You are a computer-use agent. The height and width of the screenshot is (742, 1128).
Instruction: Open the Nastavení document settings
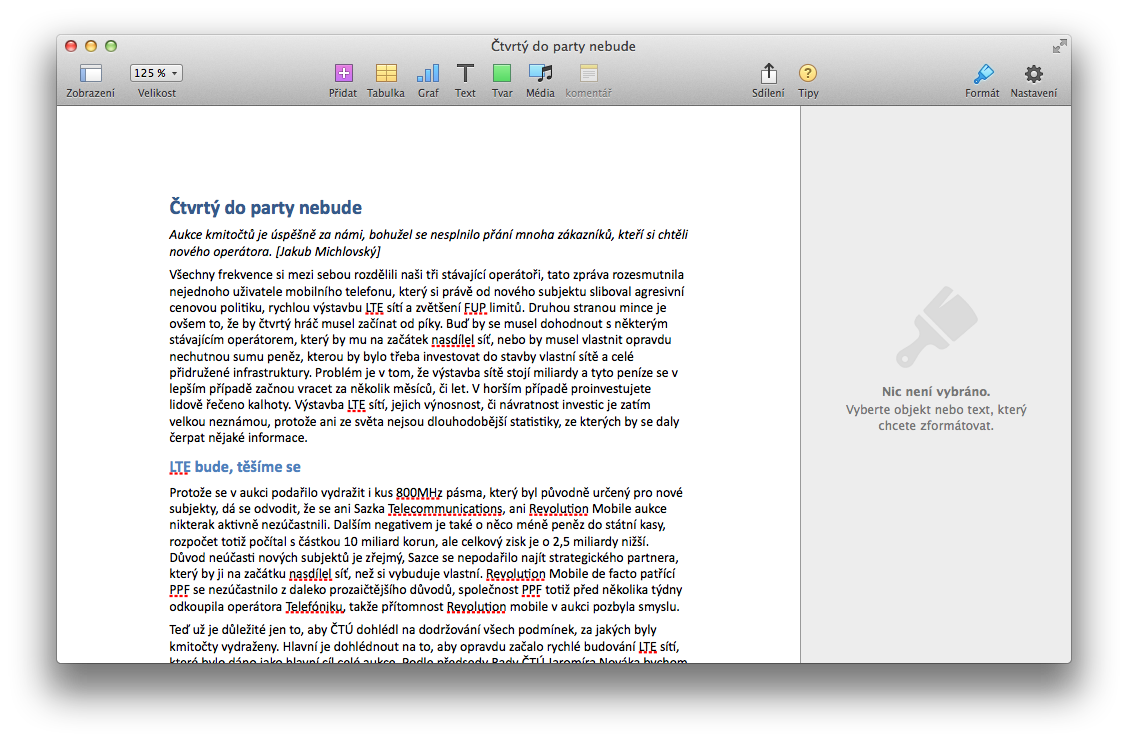coord(1034,73)
